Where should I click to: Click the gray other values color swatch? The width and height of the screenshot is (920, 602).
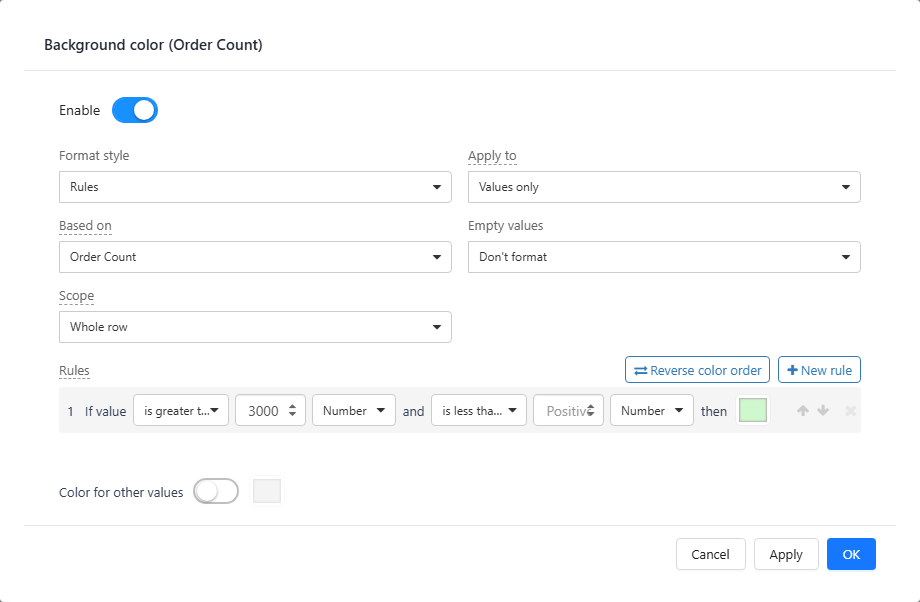coord(267,491)
